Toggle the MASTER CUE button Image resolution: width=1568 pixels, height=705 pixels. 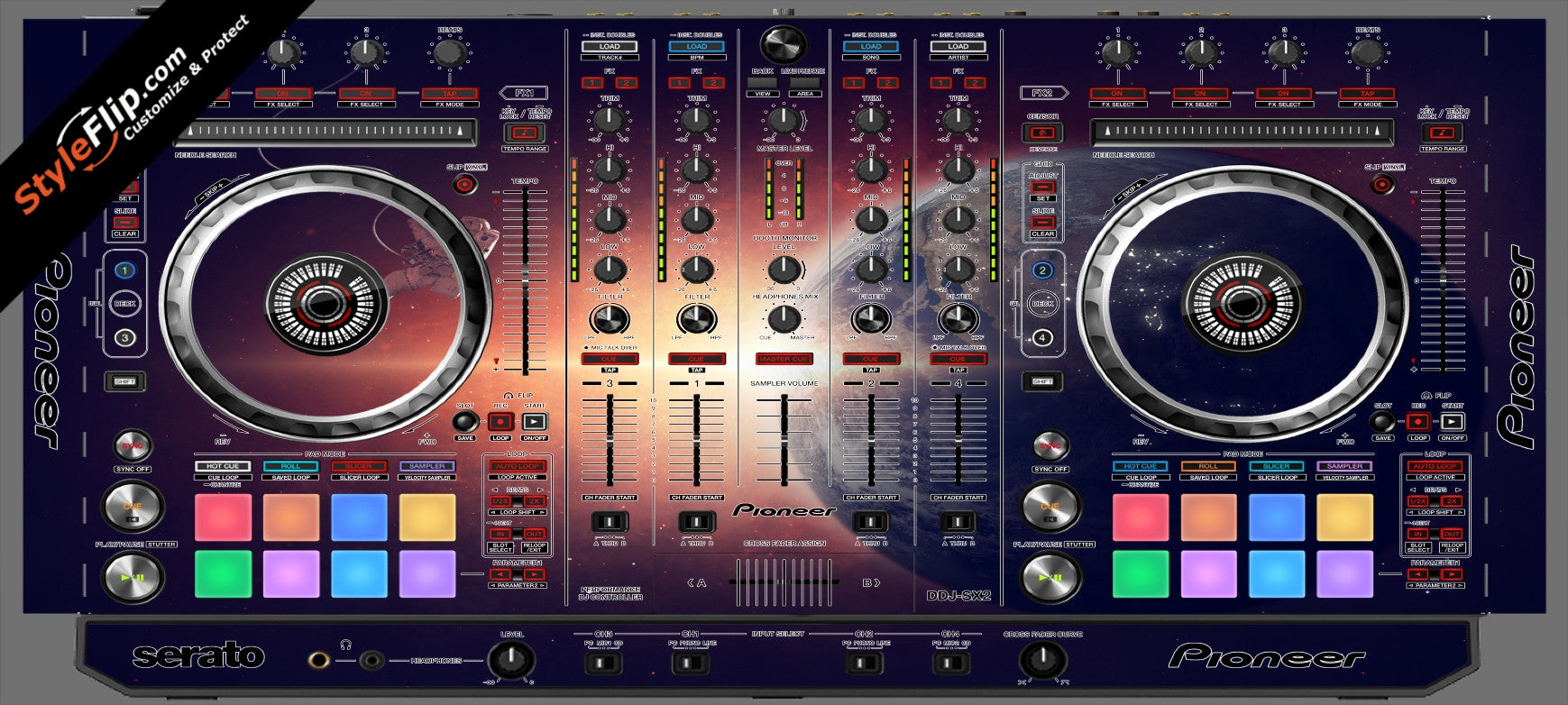(x=784, y=359)
